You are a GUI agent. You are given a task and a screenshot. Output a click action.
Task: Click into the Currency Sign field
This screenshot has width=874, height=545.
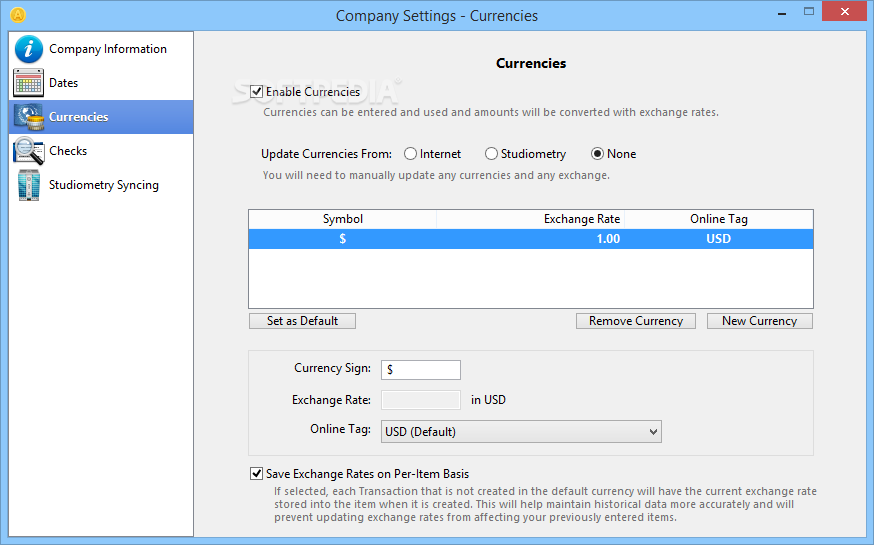coord(421,369)
